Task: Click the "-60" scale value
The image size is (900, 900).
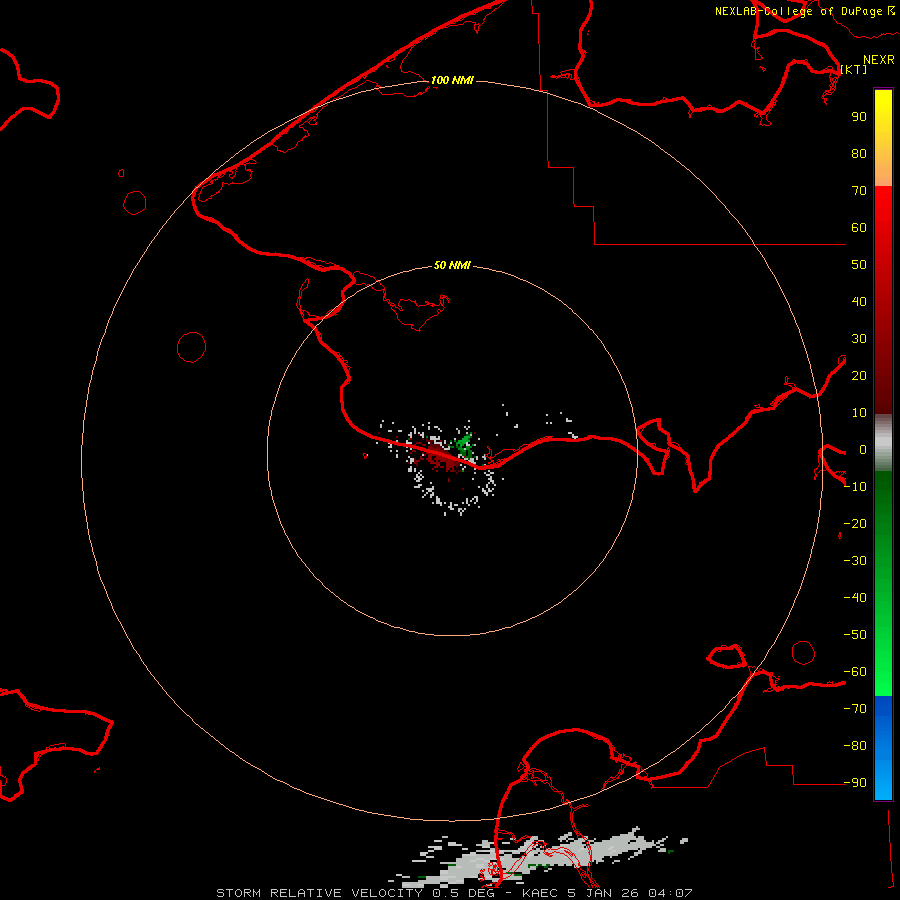Action: tap(855, 672)
